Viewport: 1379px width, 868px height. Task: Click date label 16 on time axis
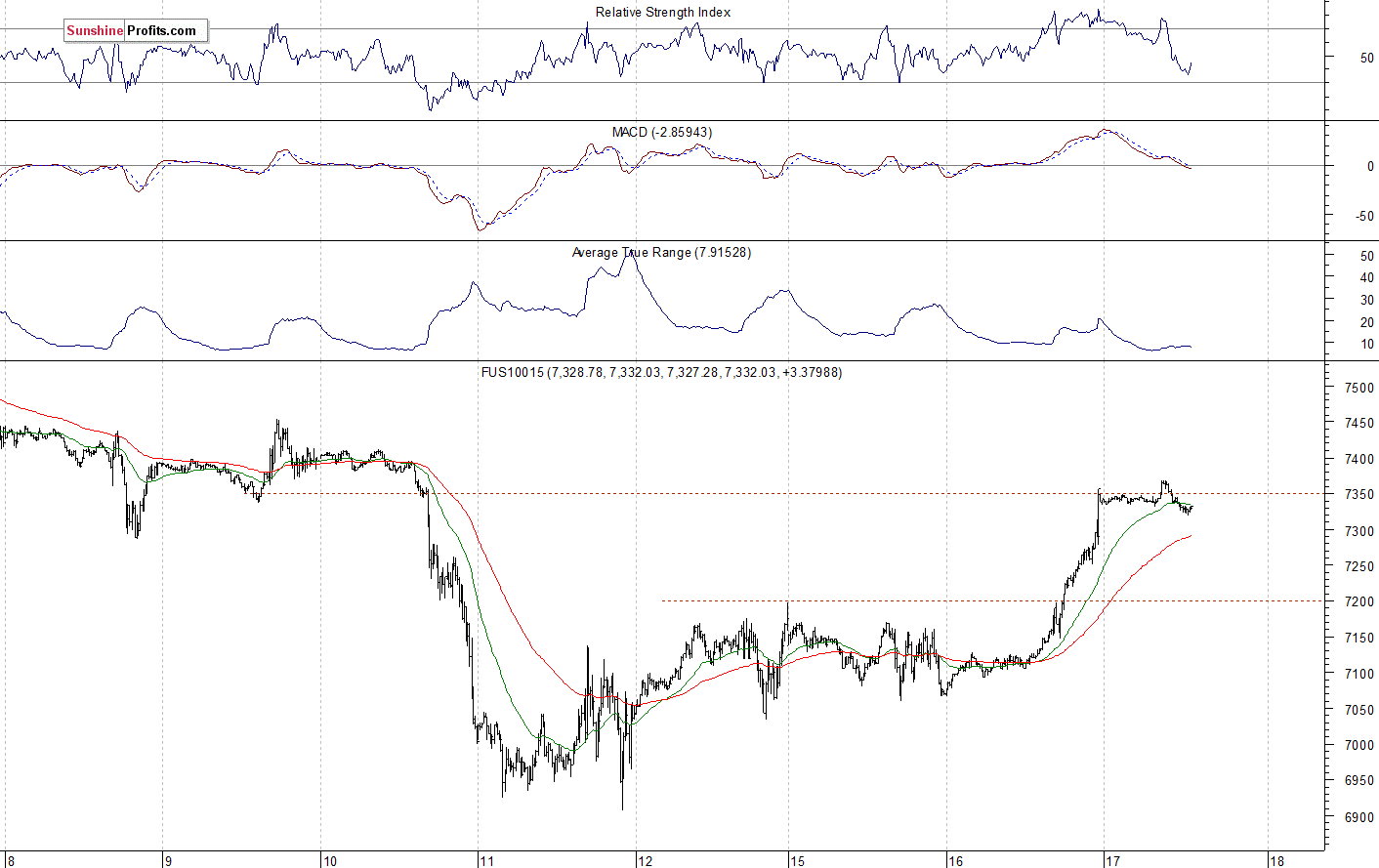[x=955, y=861]
